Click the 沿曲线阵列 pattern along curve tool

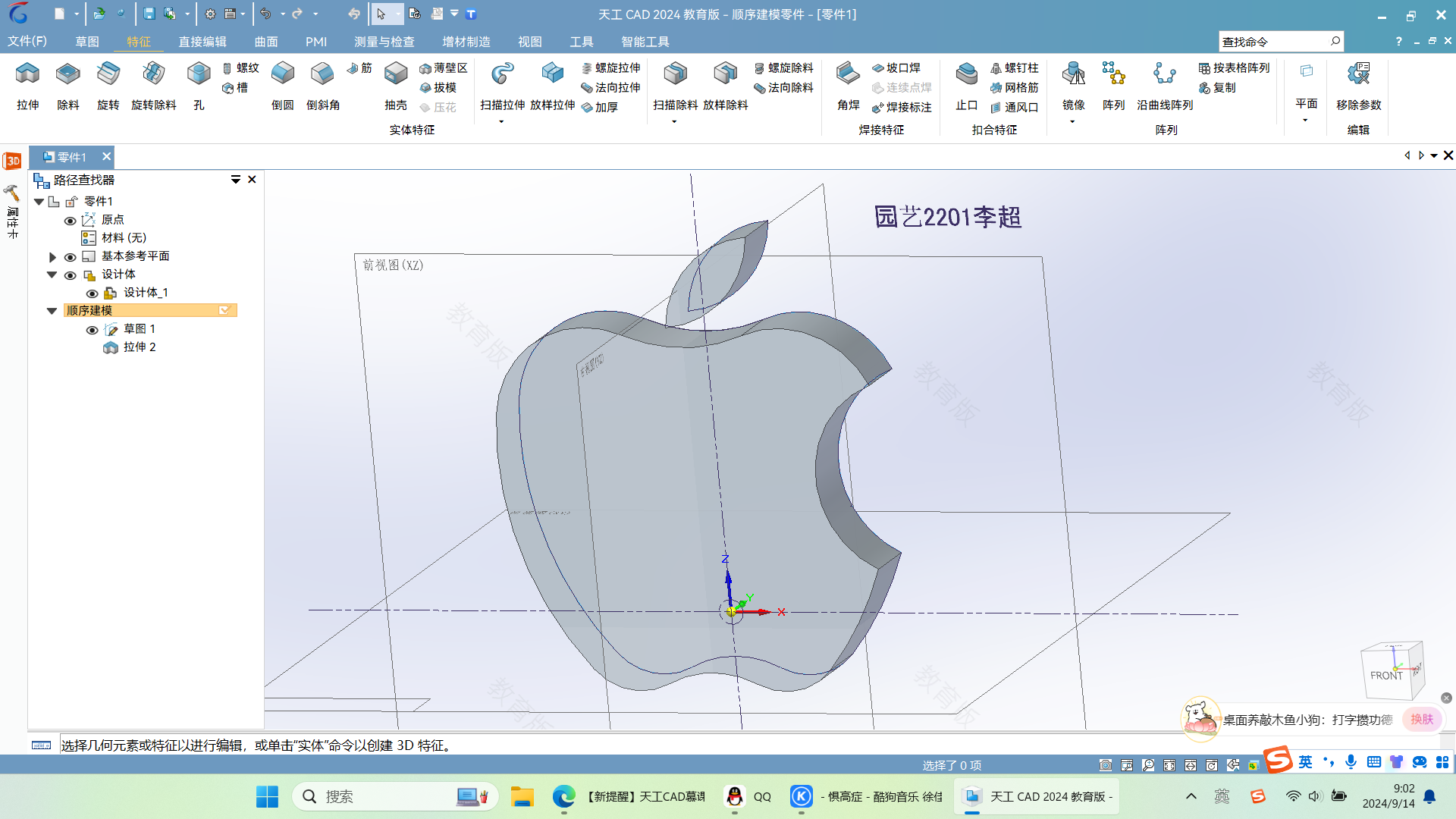coord(1166,86)
